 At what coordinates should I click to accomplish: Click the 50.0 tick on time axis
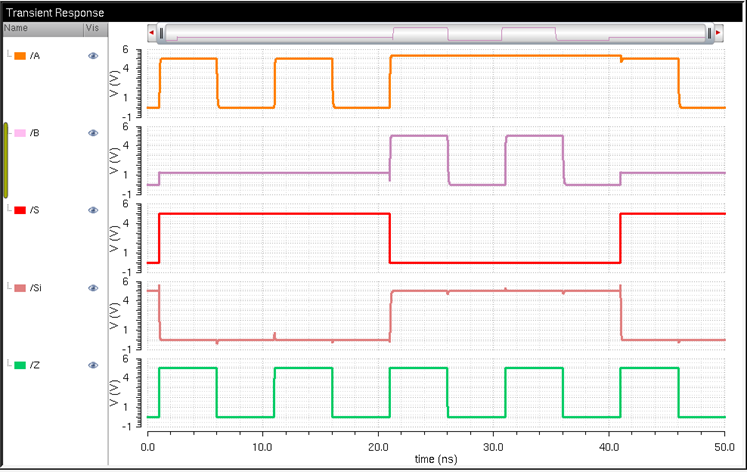724,447
